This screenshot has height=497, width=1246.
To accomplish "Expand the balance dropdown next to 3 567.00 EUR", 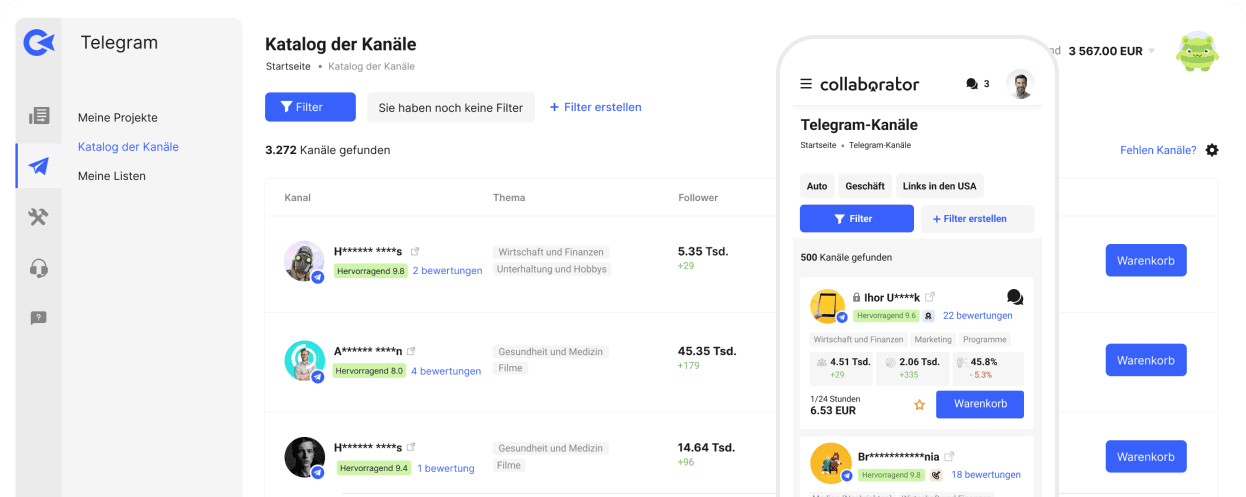I will pyautogui.click(x=1151, y=51).
